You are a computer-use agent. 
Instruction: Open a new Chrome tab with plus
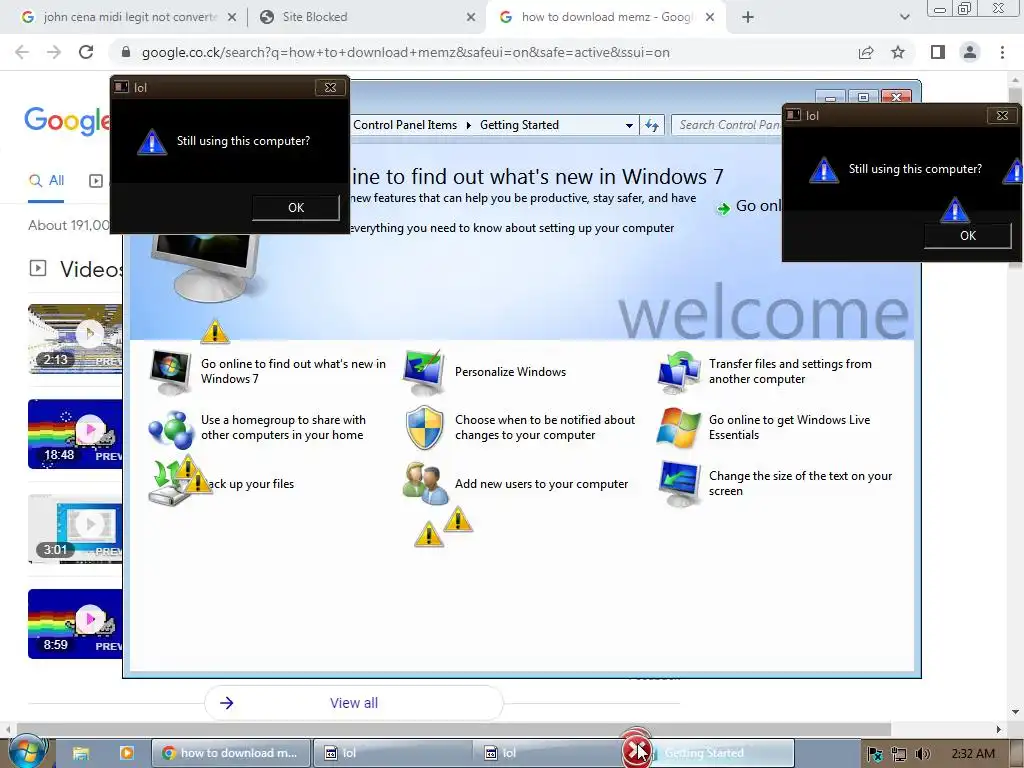tap(748, 17)
